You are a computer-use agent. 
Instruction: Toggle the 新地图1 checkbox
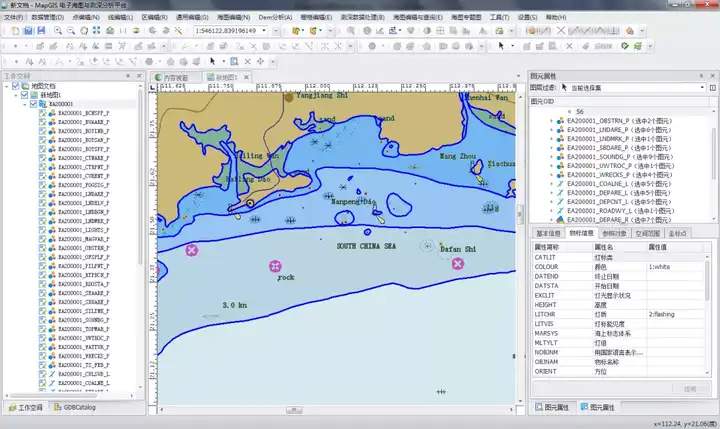[24, 95]
